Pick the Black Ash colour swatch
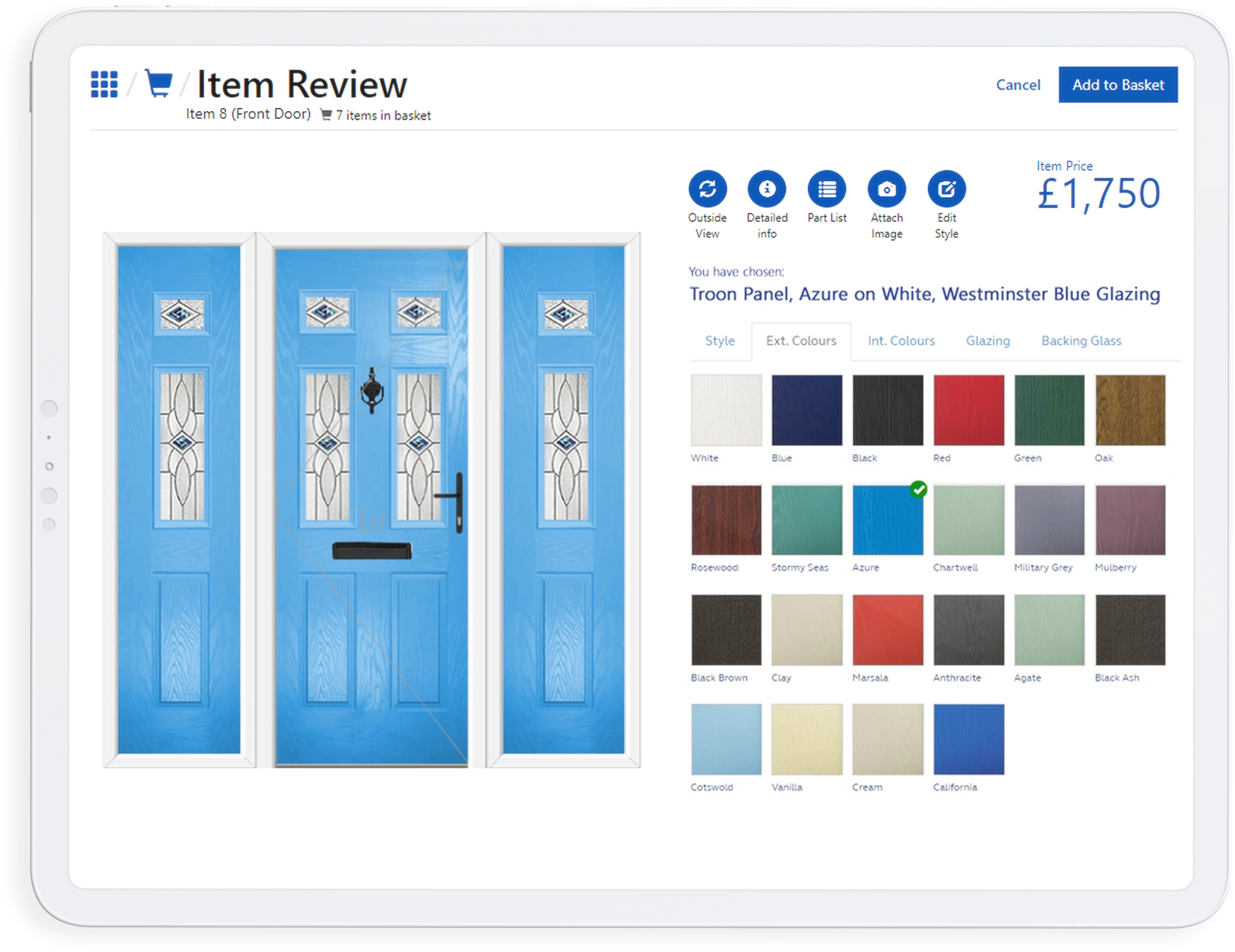This screenshot has width=1235, height=952. (x=1131, y=630)
